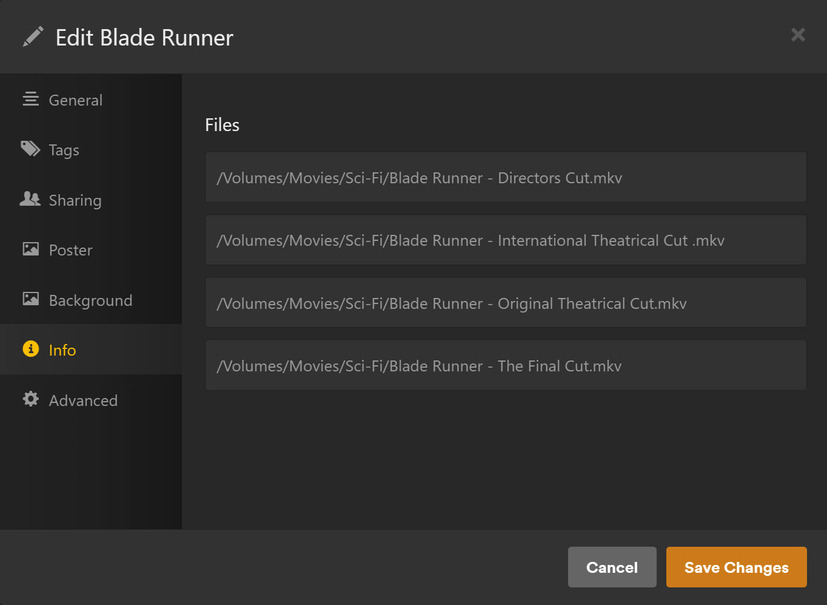Screen dimensions: 827x605
Task: Click the Poster image icon
Action: coord(30,249)
